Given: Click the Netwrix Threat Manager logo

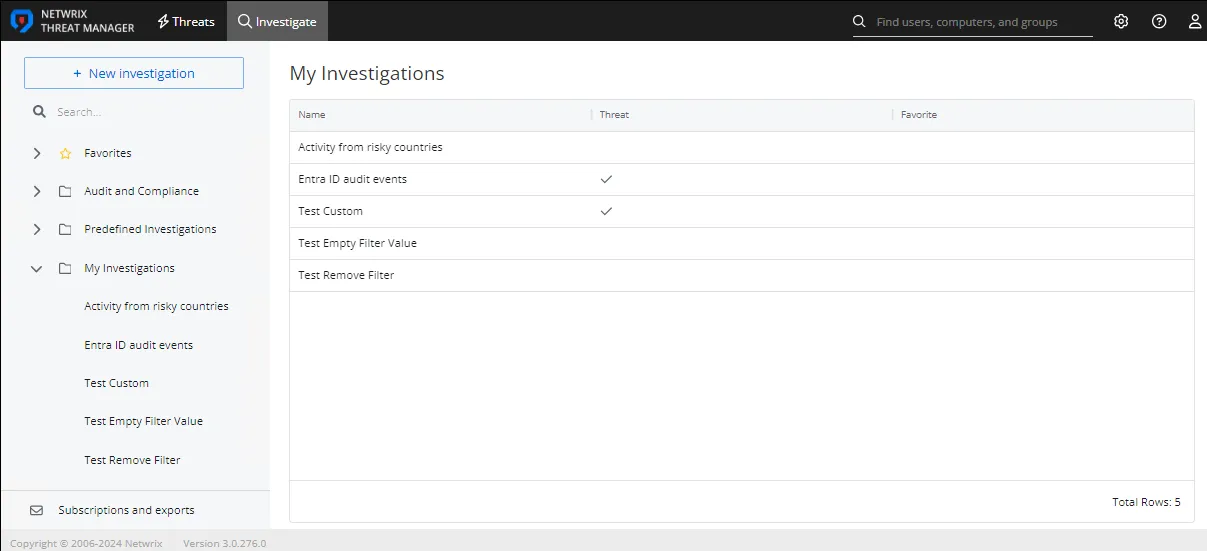Looking at the screenshot, I should tap(72, 21).
